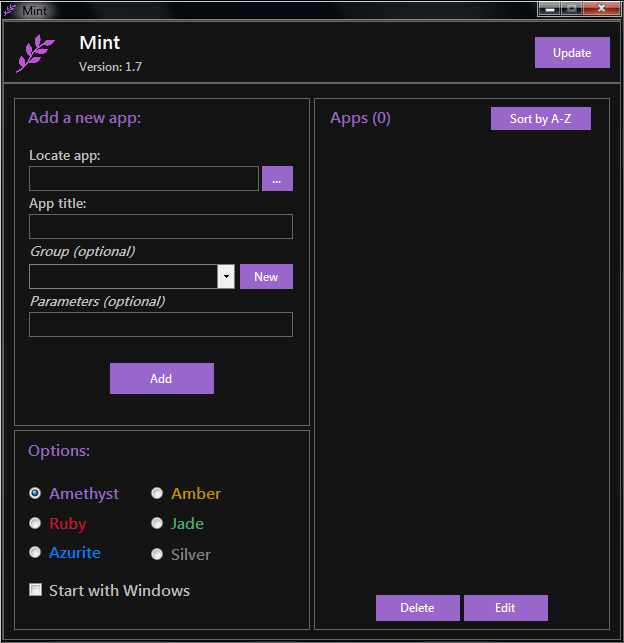Click the Update button

pos(572,52)
